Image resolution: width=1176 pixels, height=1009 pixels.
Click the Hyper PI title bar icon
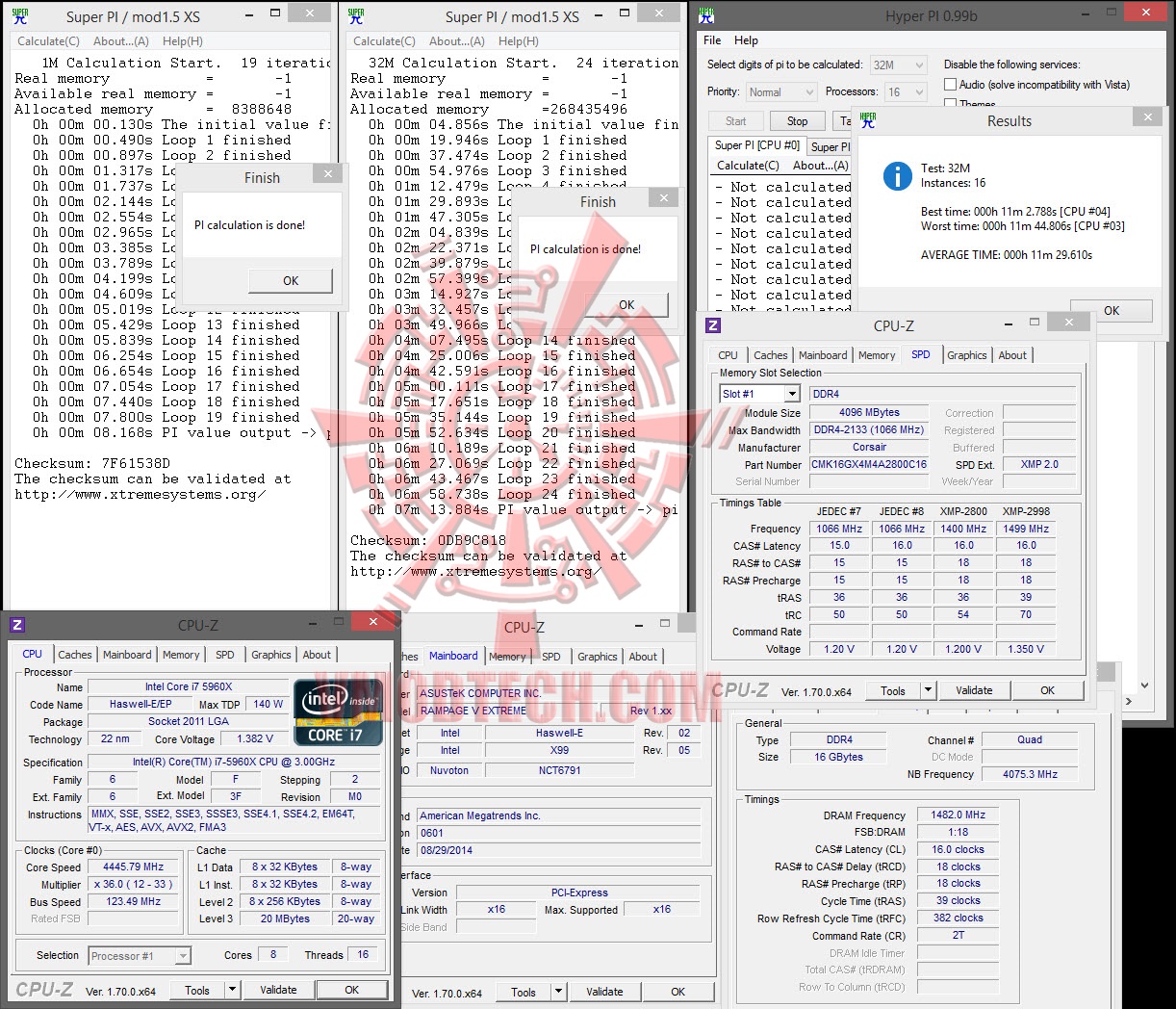(x=706, y=14)
